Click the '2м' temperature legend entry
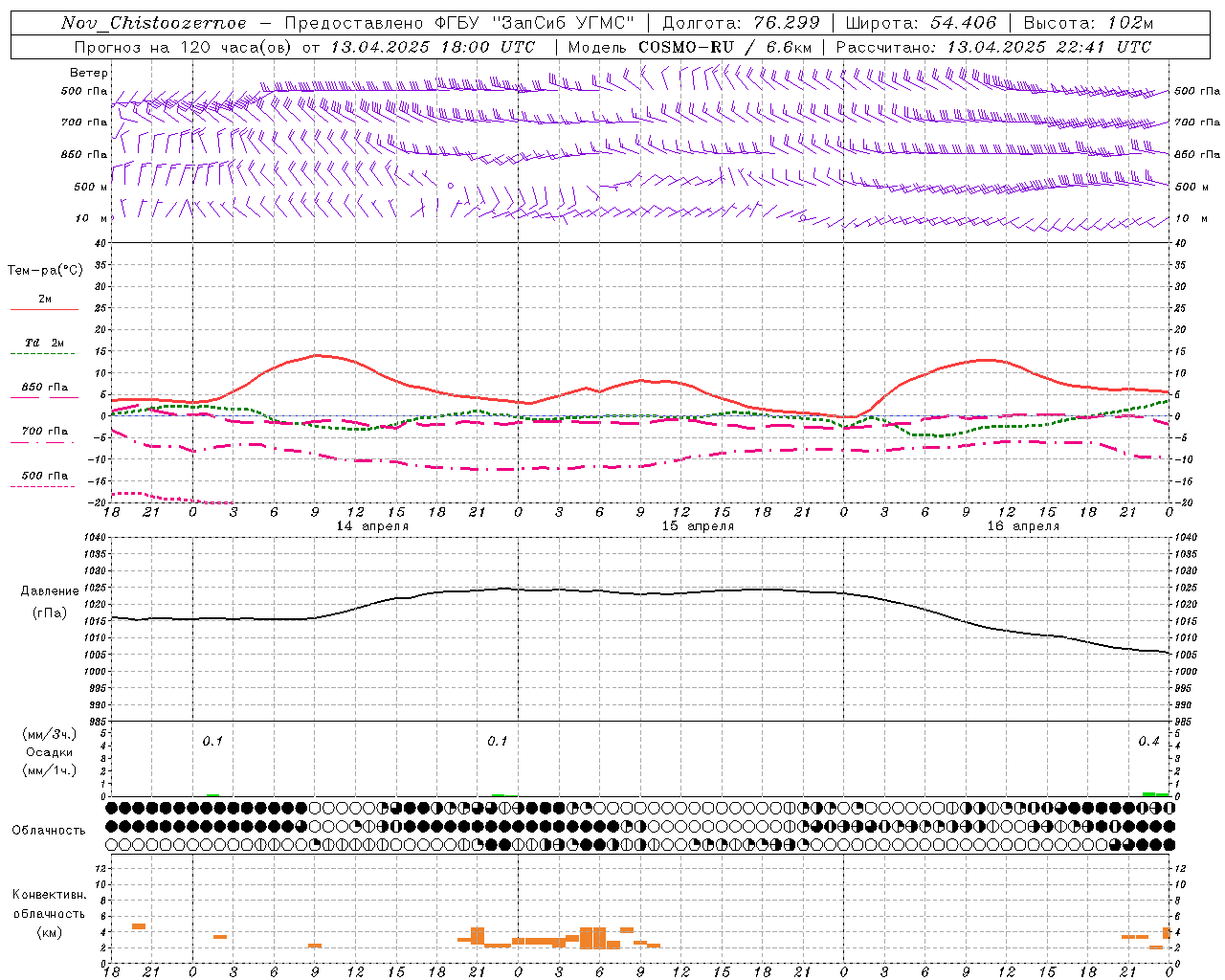 [45, 300]
